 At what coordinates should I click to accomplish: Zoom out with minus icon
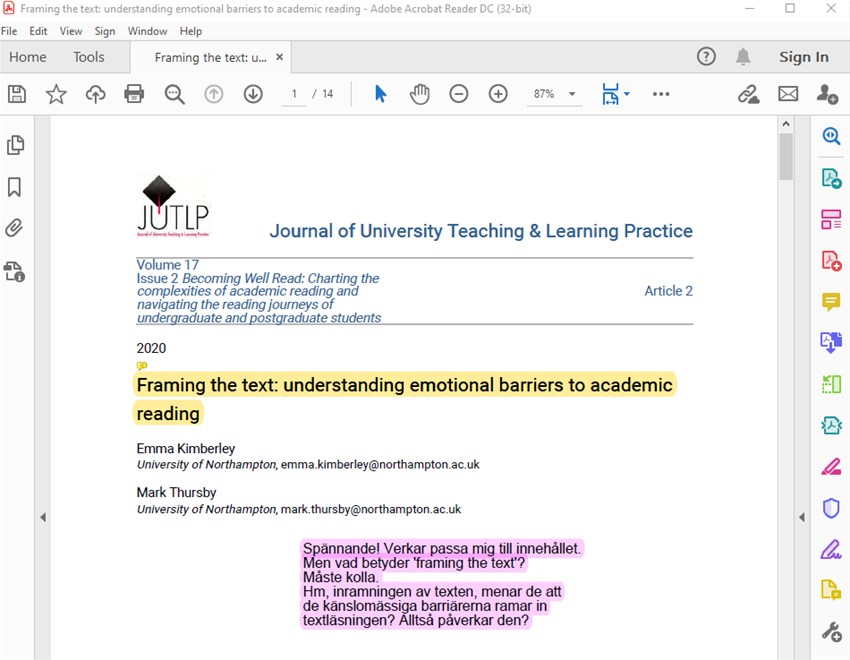pyautogui.click(x=459, y=94)
